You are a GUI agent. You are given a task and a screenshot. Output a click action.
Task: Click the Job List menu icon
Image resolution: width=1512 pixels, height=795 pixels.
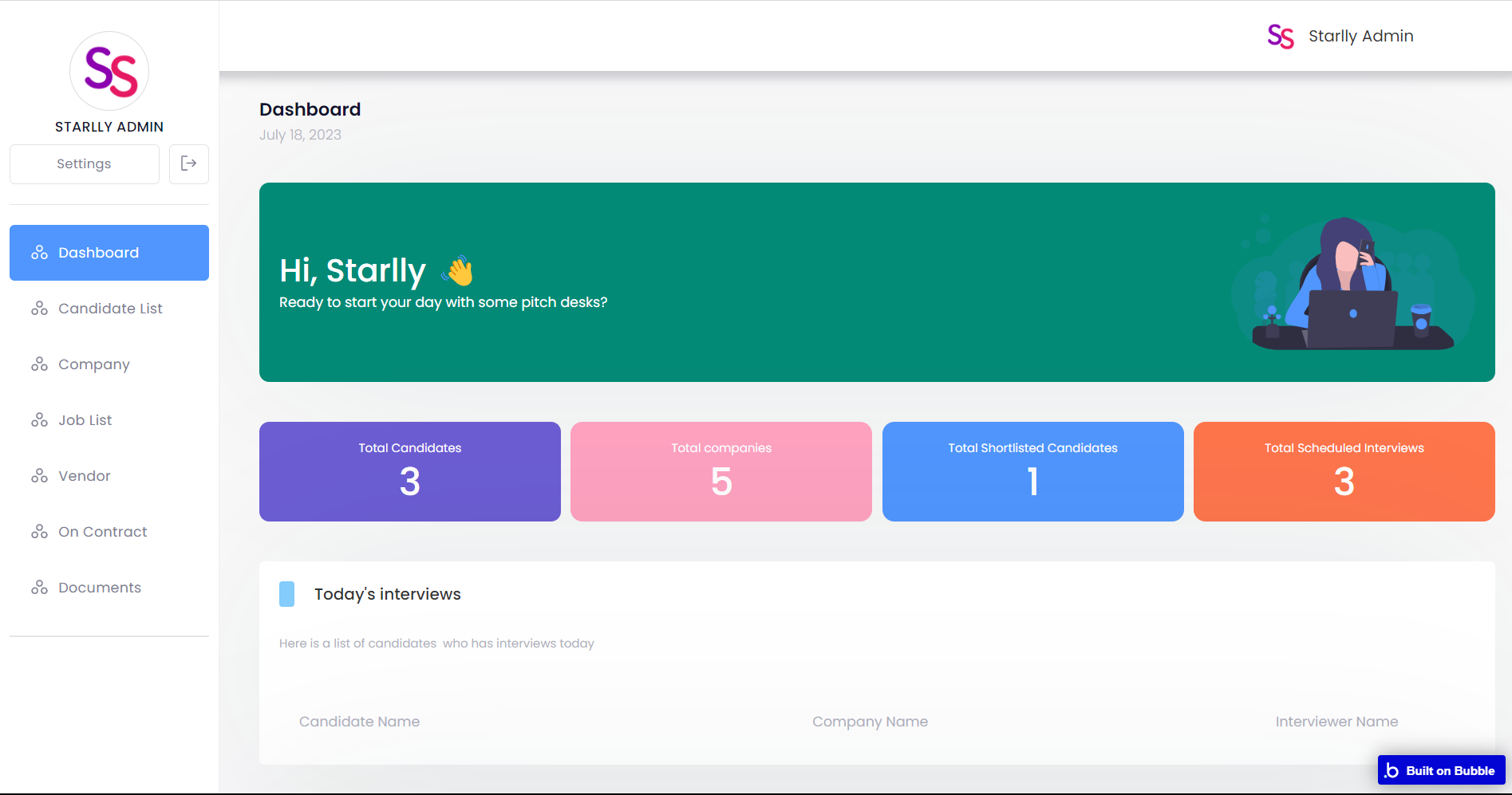(40, 420)
